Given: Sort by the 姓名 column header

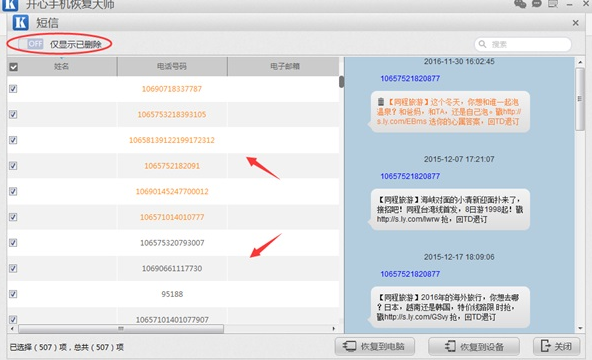Looking at the screenshot, I should (x=62, y=66).
